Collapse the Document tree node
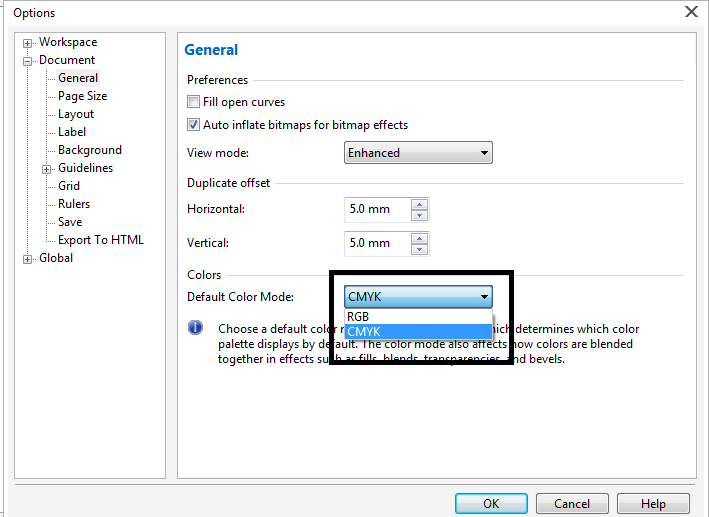This screenshot has height=517, width=709. [x=28, y=61]
